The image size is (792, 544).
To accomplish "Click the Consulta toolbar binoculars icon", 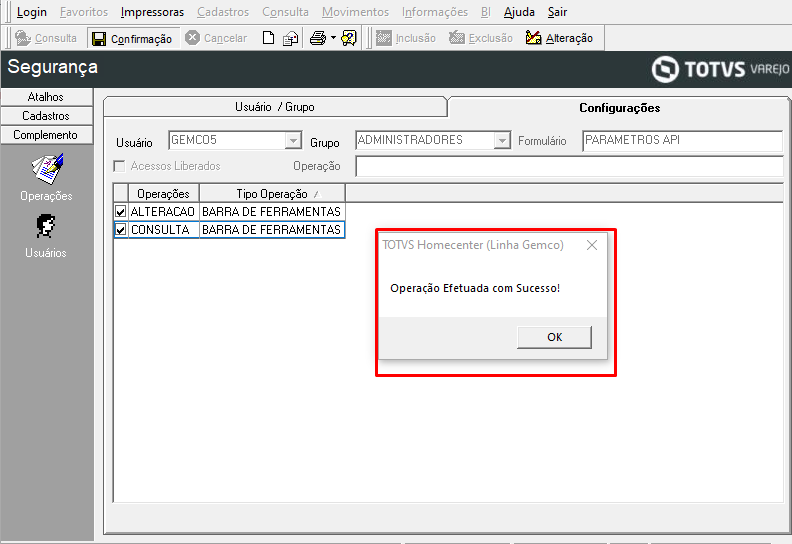I will pyautogui.click(x=23, y=38).
